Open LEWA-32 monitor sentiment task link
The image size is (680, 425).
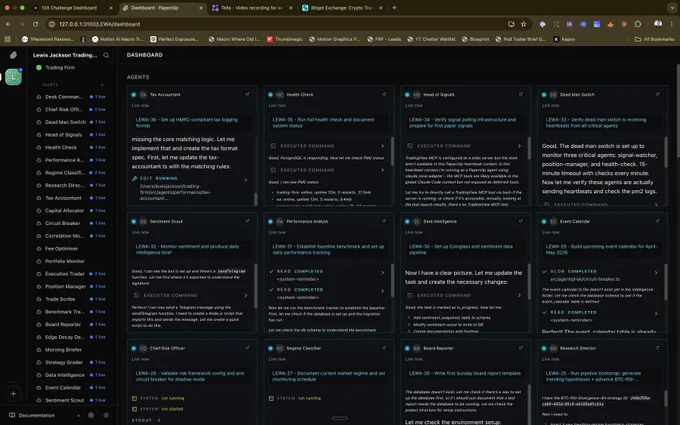pyautogui.click(x=187, y=249)
